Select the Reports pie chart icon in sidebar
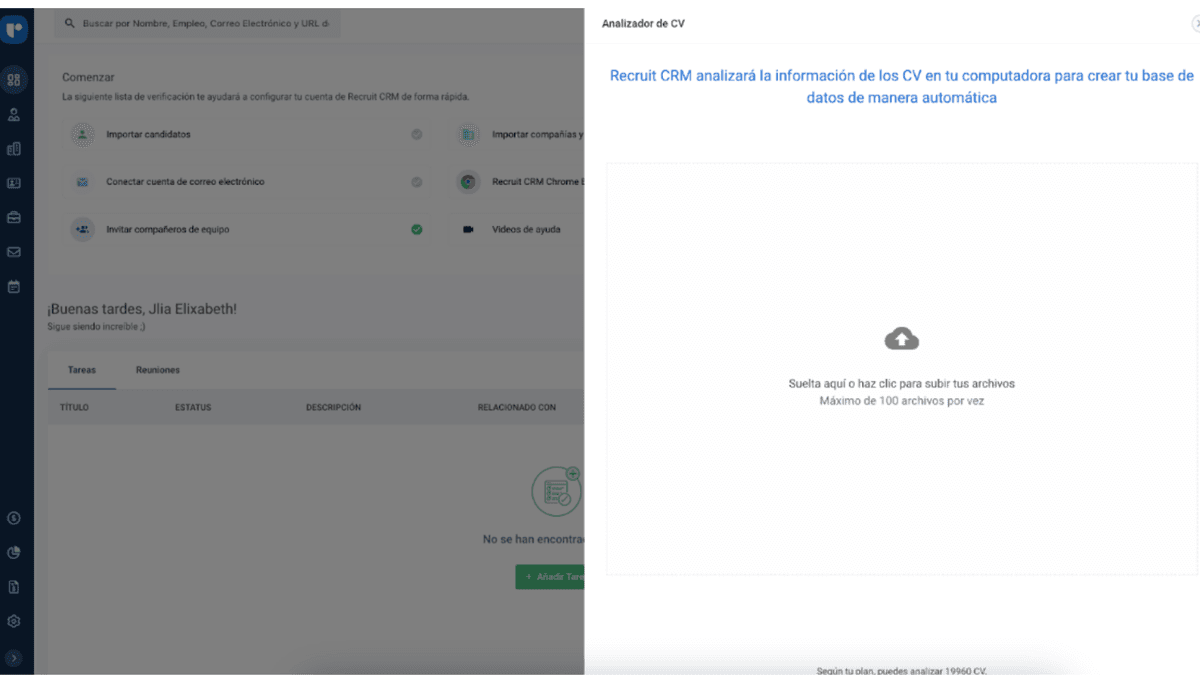The image size is (1200, 675). coord(13,552)
